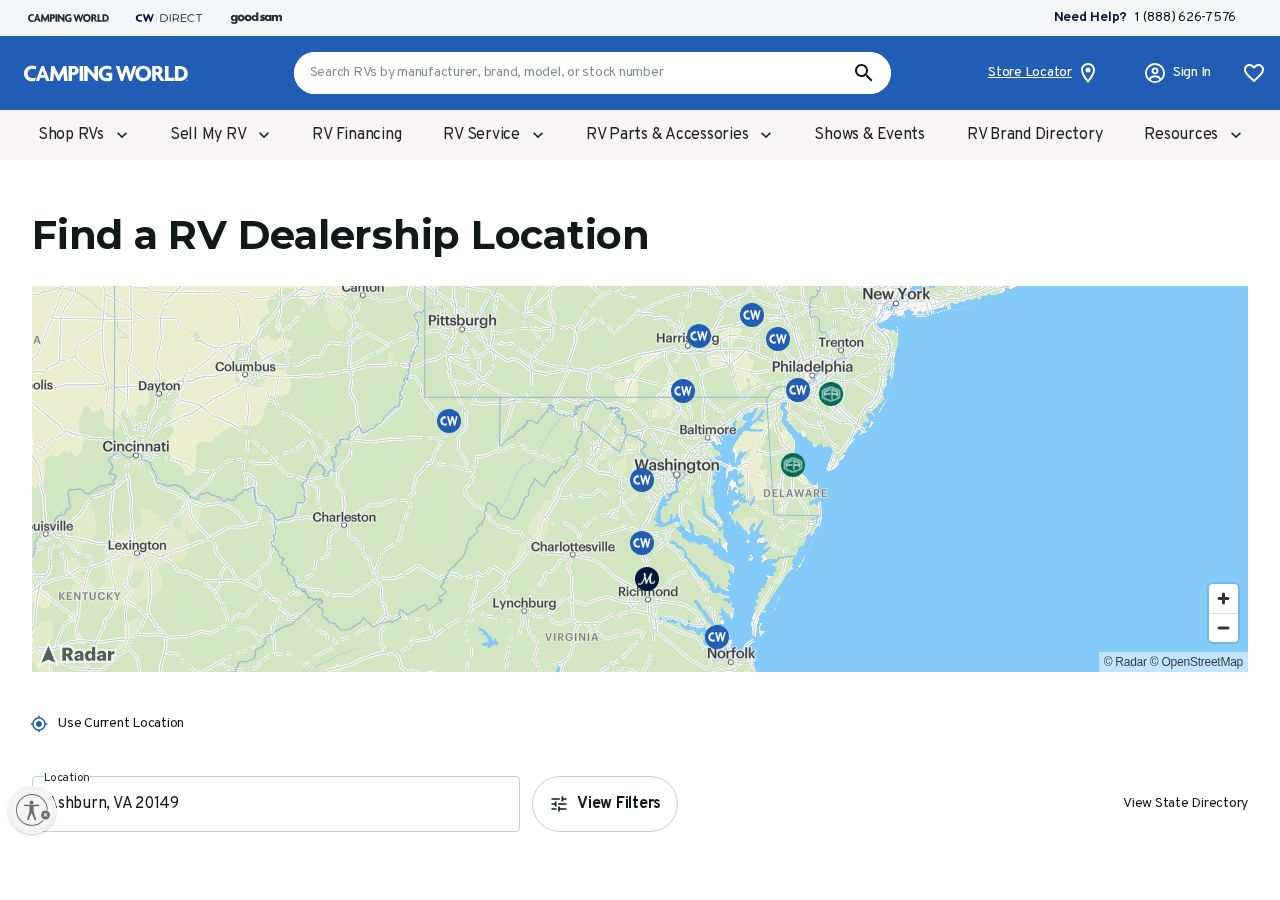This screenshot has width=1280, height=900.
Task: Click the Sign In account icon
Action: point(1155,73)
